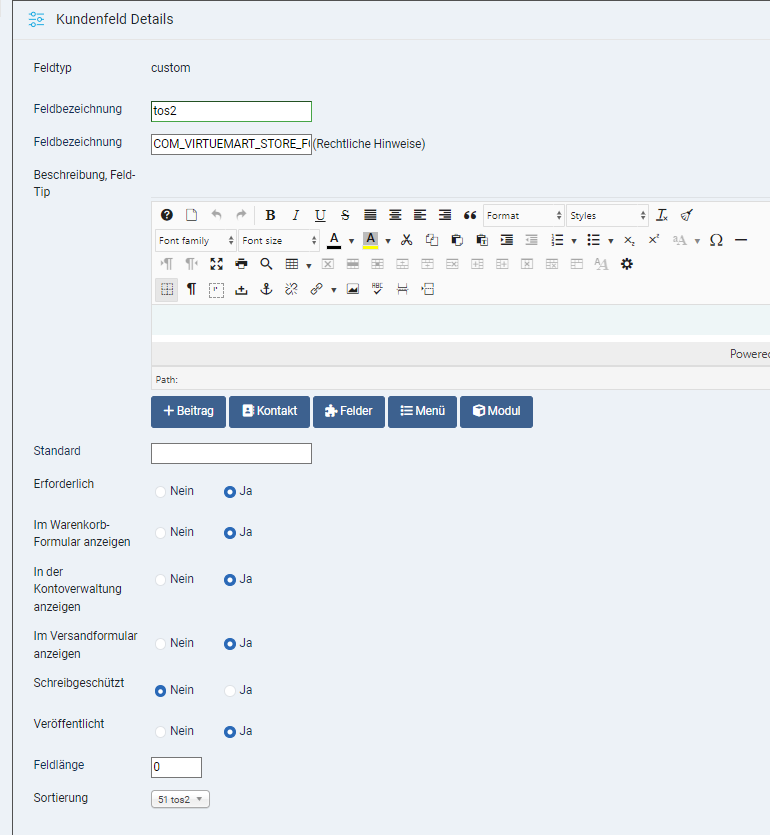Click the Feldlänge input field

pos(176,767)
